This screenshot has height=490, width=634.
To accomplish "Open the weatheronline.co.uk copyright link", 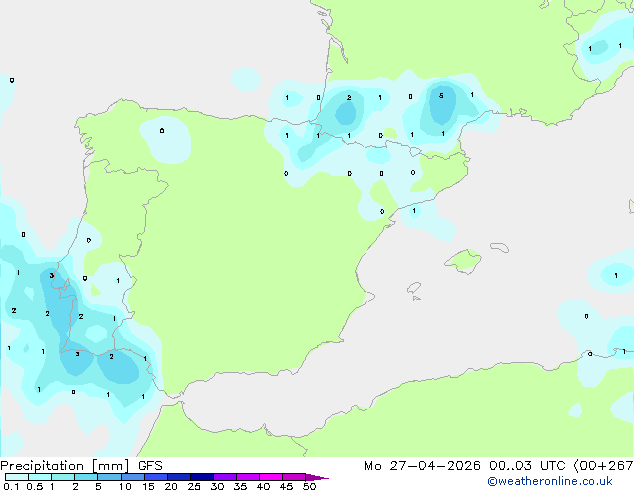I will (x=550, y=481).
